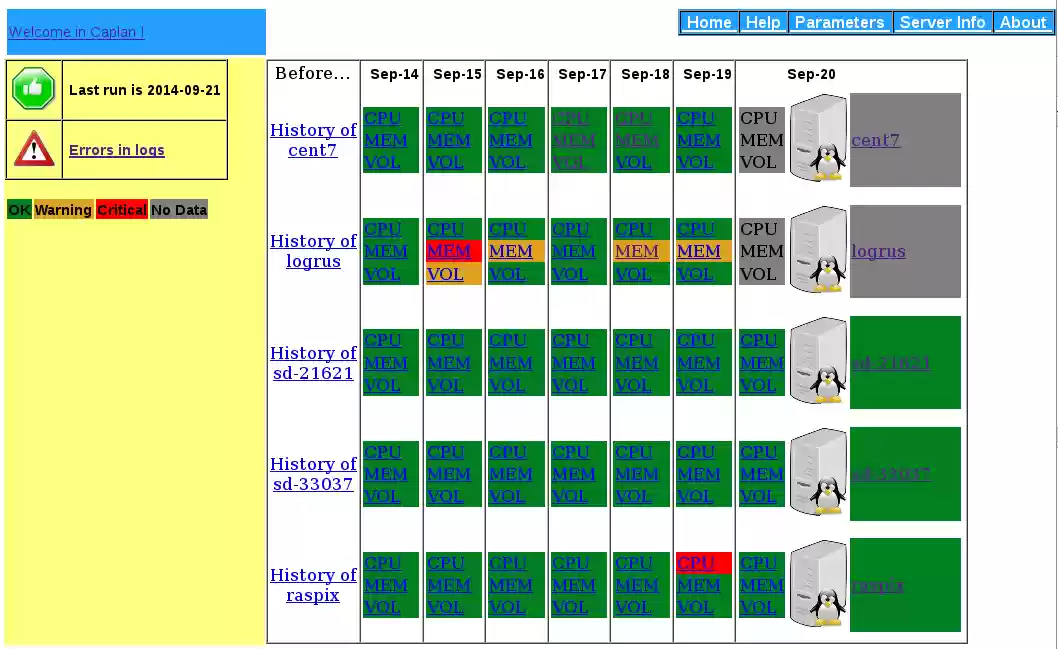1058x649 pixels.
Task: Open the Server Info page
Action: tap(942, 22)
